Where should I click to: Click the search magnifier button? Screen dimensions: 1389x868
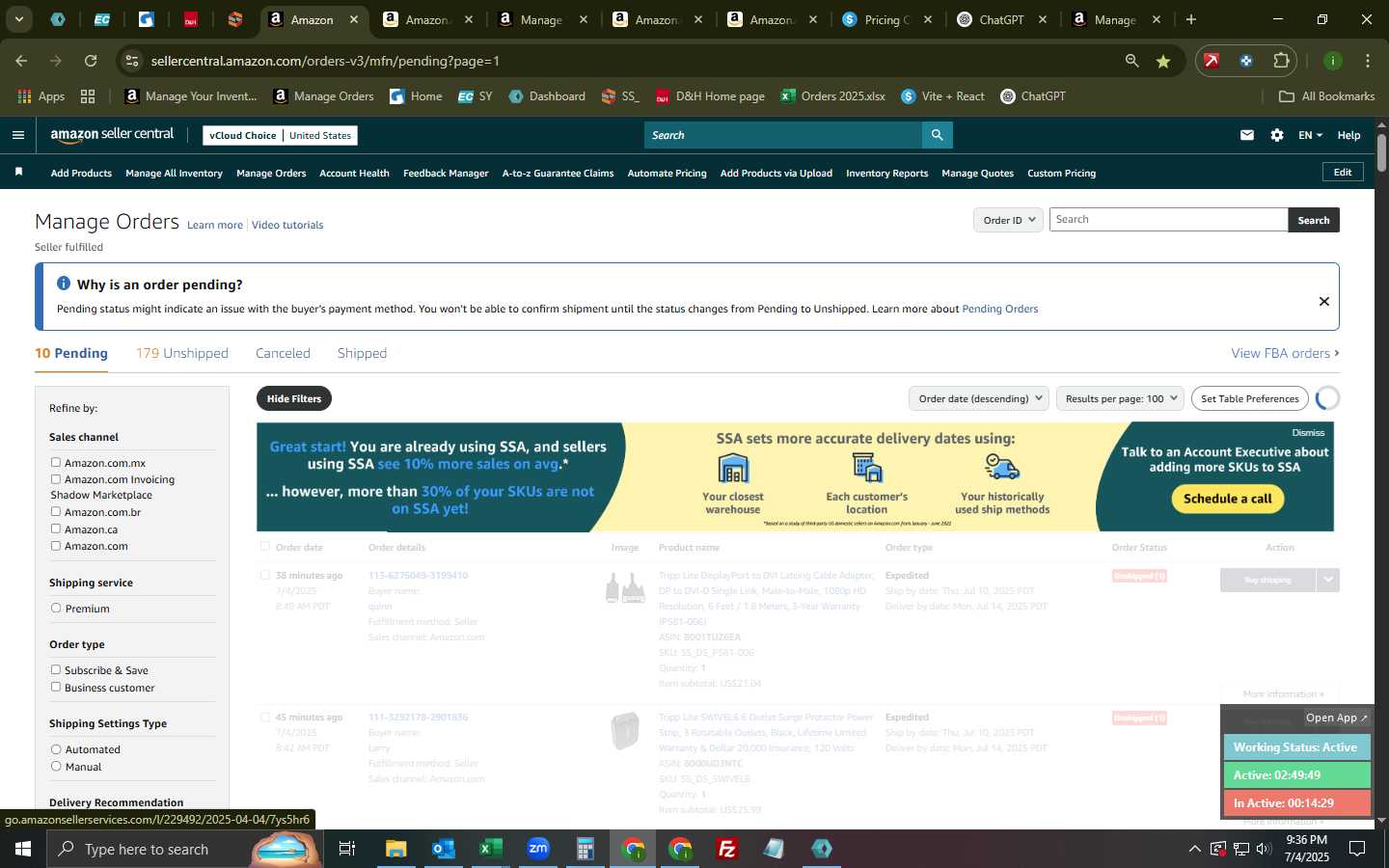click(937, 135)
